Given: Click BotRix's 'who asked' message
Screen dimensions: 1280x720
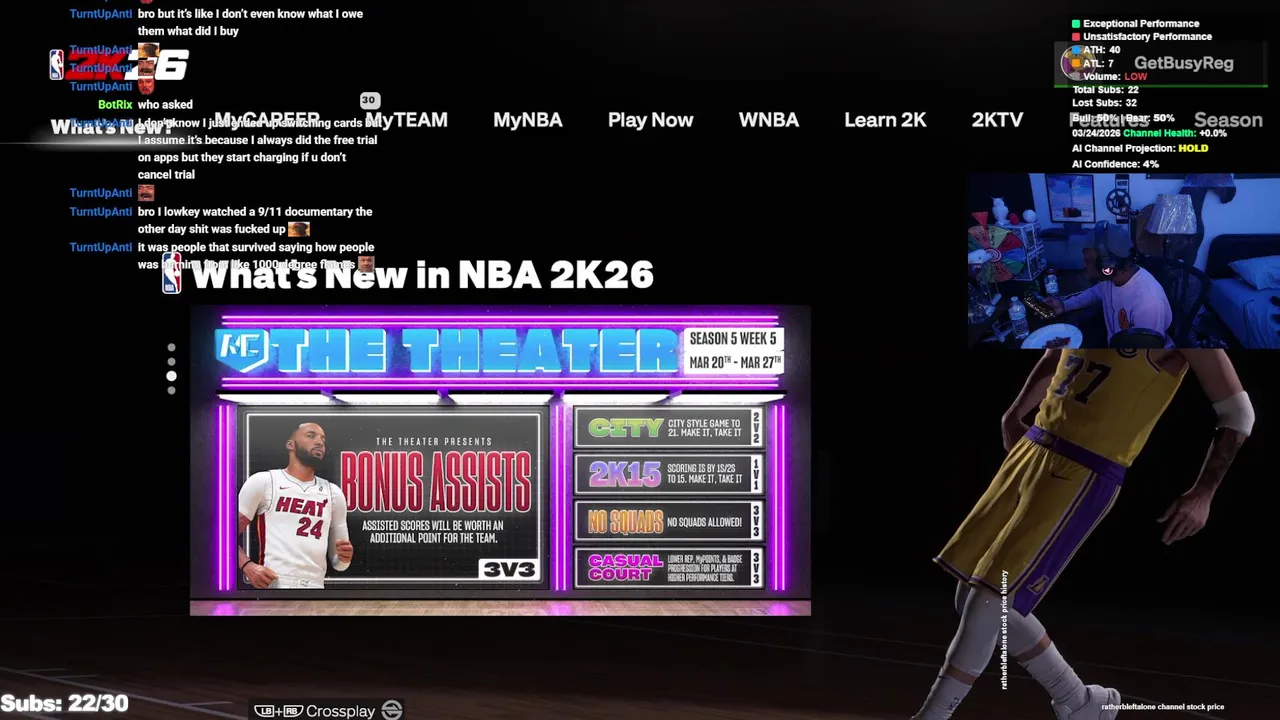Looking at the screenshot, I should point(165,104).
